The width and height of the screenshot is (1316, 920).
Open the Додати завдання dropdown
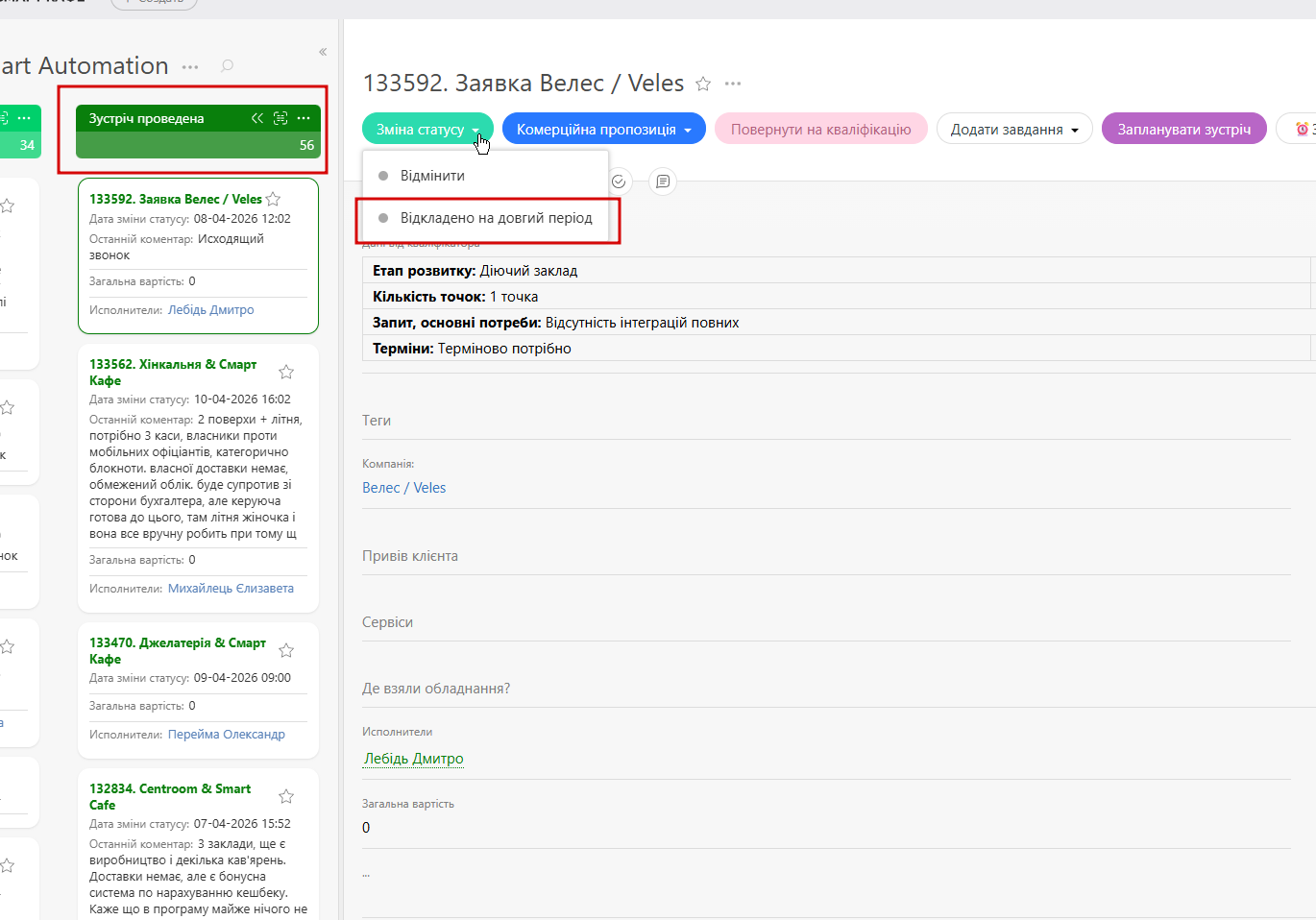point(1014,130)
